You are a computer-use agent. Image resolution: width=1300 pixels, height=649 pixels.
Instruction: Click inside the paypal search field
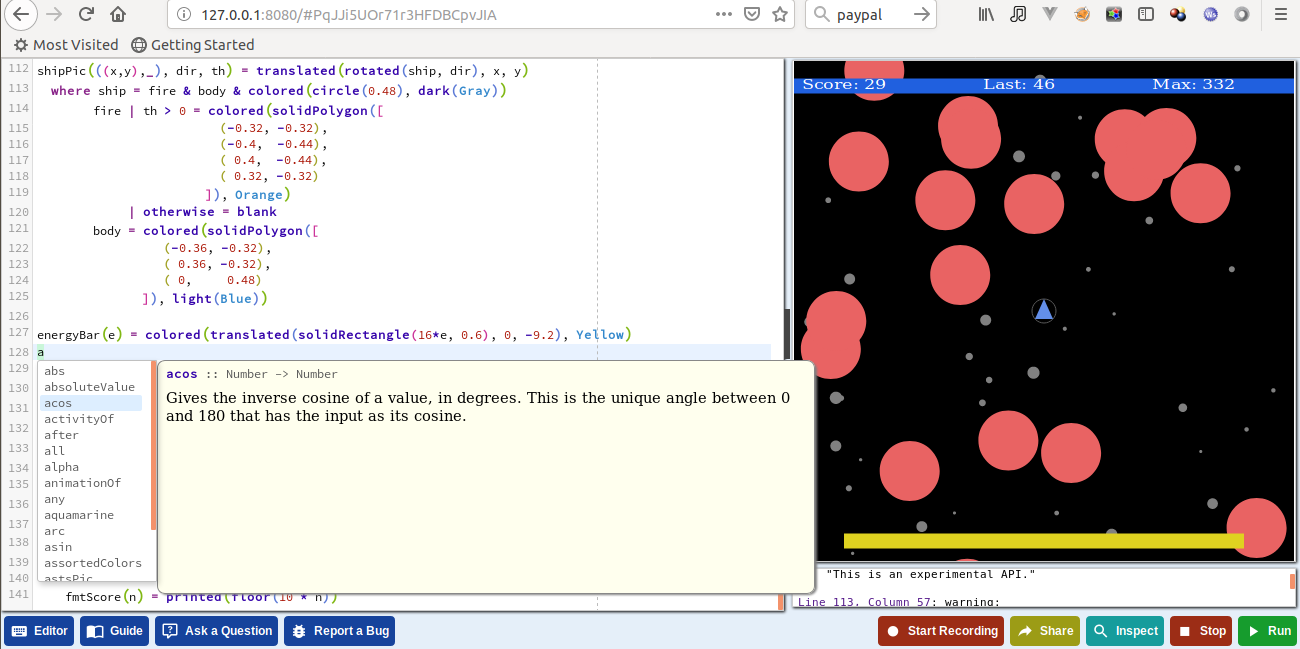pos(870,15)
